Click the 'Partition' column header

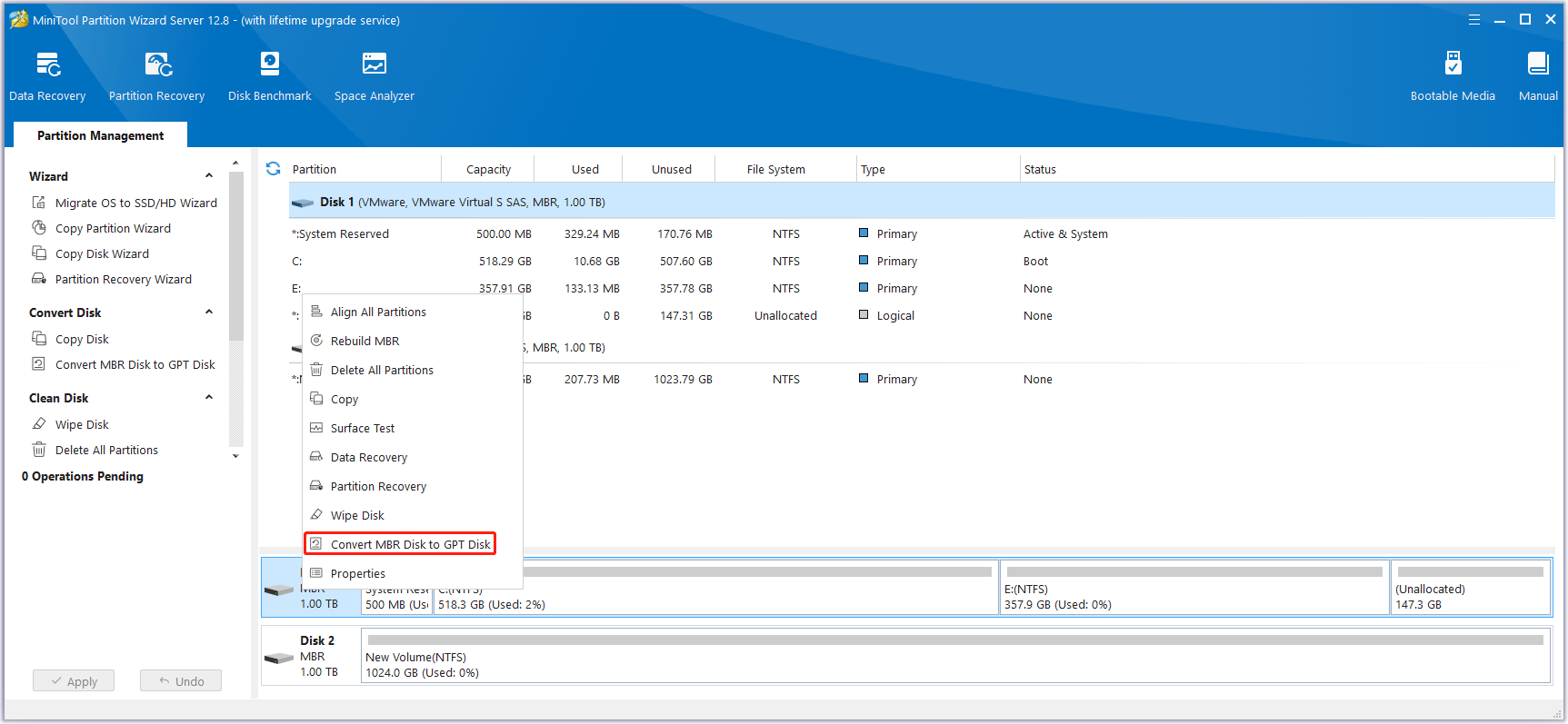pyautogui.click(x=365, y=169)
